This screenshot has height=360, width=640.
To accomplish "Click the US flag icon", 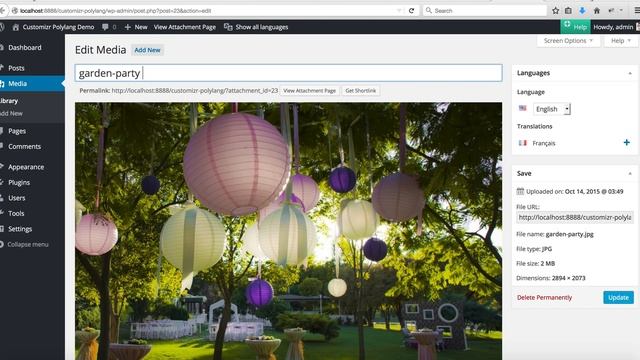I will click(x=522, y=108).
